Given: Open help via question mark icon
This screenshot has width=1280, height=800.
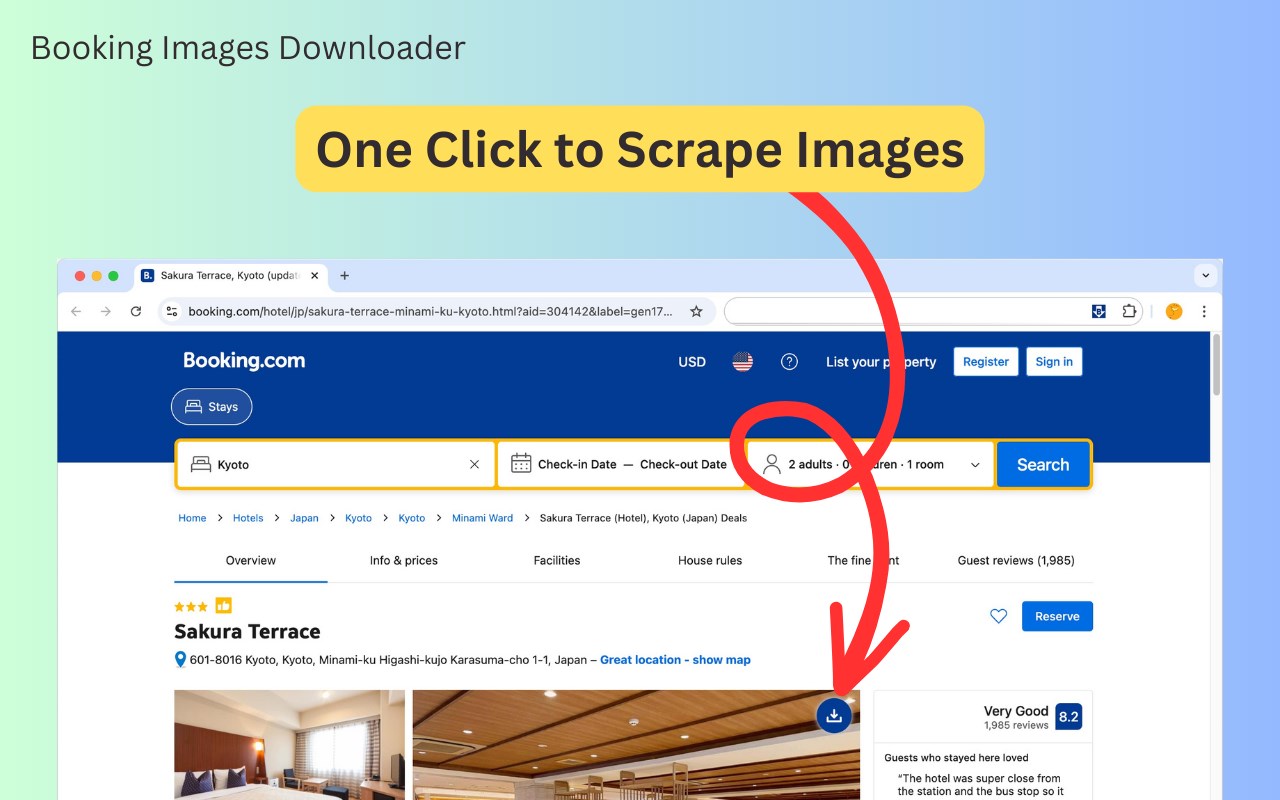Looking at the screenshot, I should [789, 362].
